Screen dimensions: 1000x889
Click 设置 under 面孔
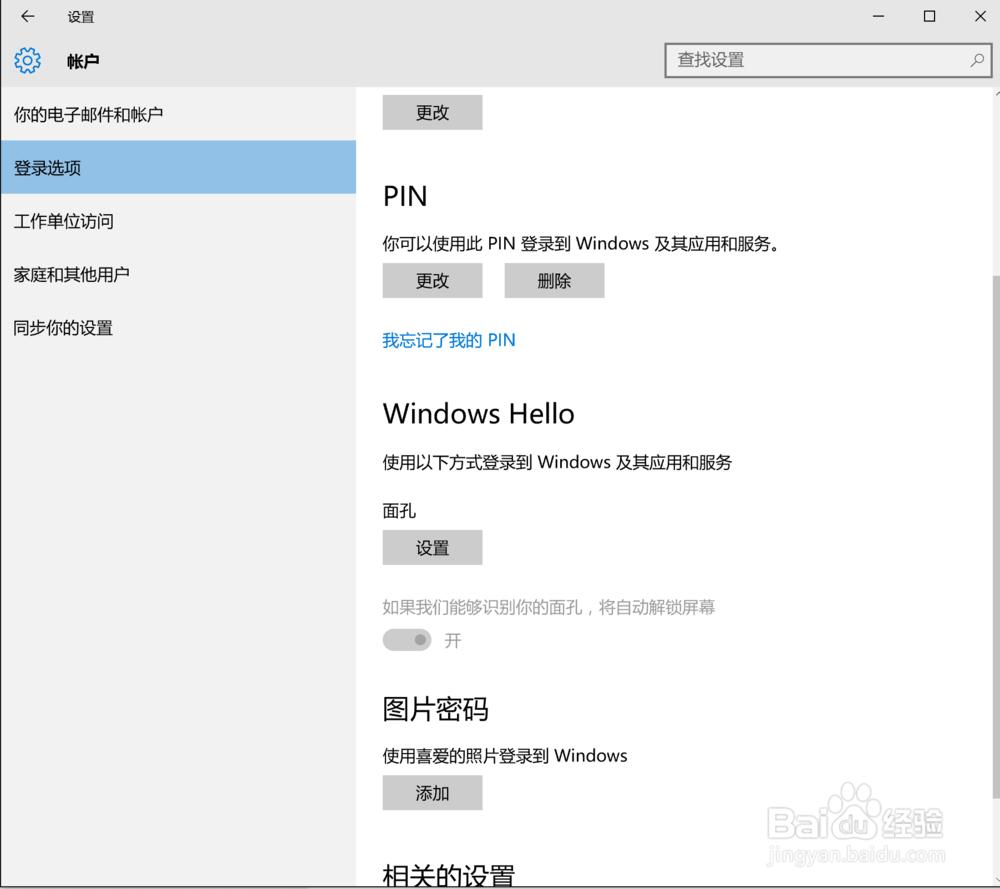(432, 547)
